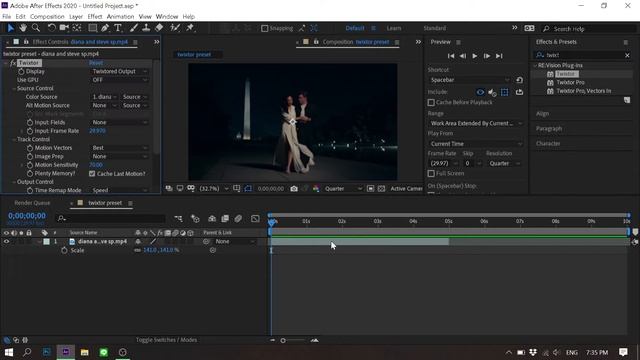Click Toggle Switches / Modes button
The width and height of the screenshot is (640, 360).
pyautogui.click(x=167, y=340)
